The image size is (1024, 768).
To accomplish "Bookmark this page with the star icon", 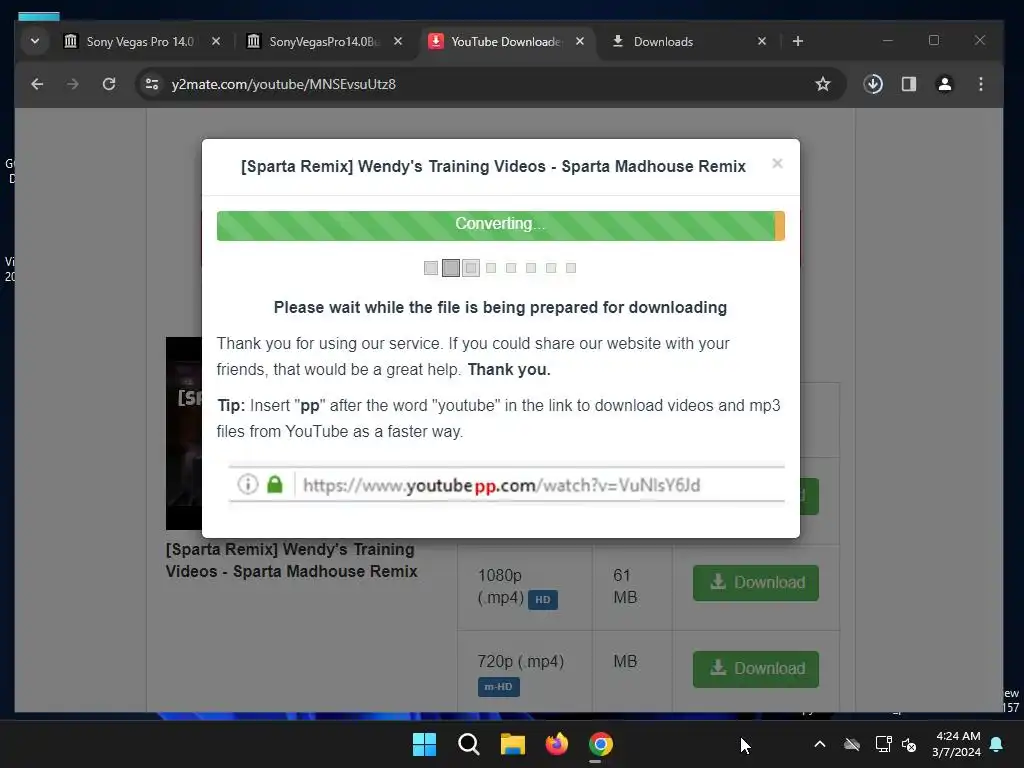I will 823,84.
